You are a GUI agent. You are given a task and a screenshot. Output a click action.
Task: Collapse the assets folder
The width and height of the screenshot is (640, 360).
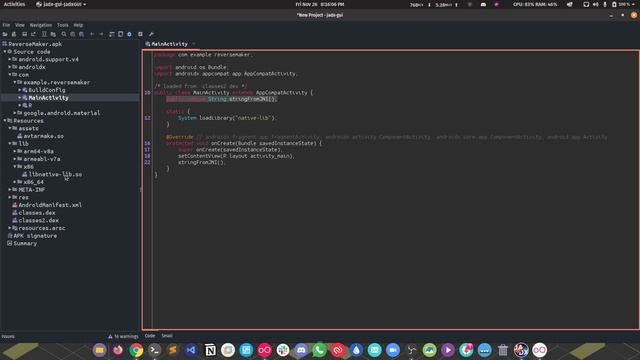click(10, 128)
